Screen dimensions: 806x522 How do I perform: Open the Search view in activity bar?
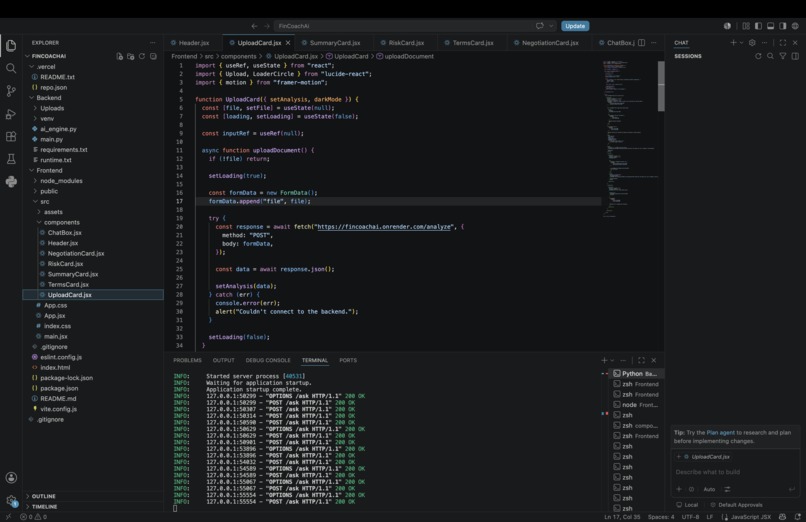(11, 68)
